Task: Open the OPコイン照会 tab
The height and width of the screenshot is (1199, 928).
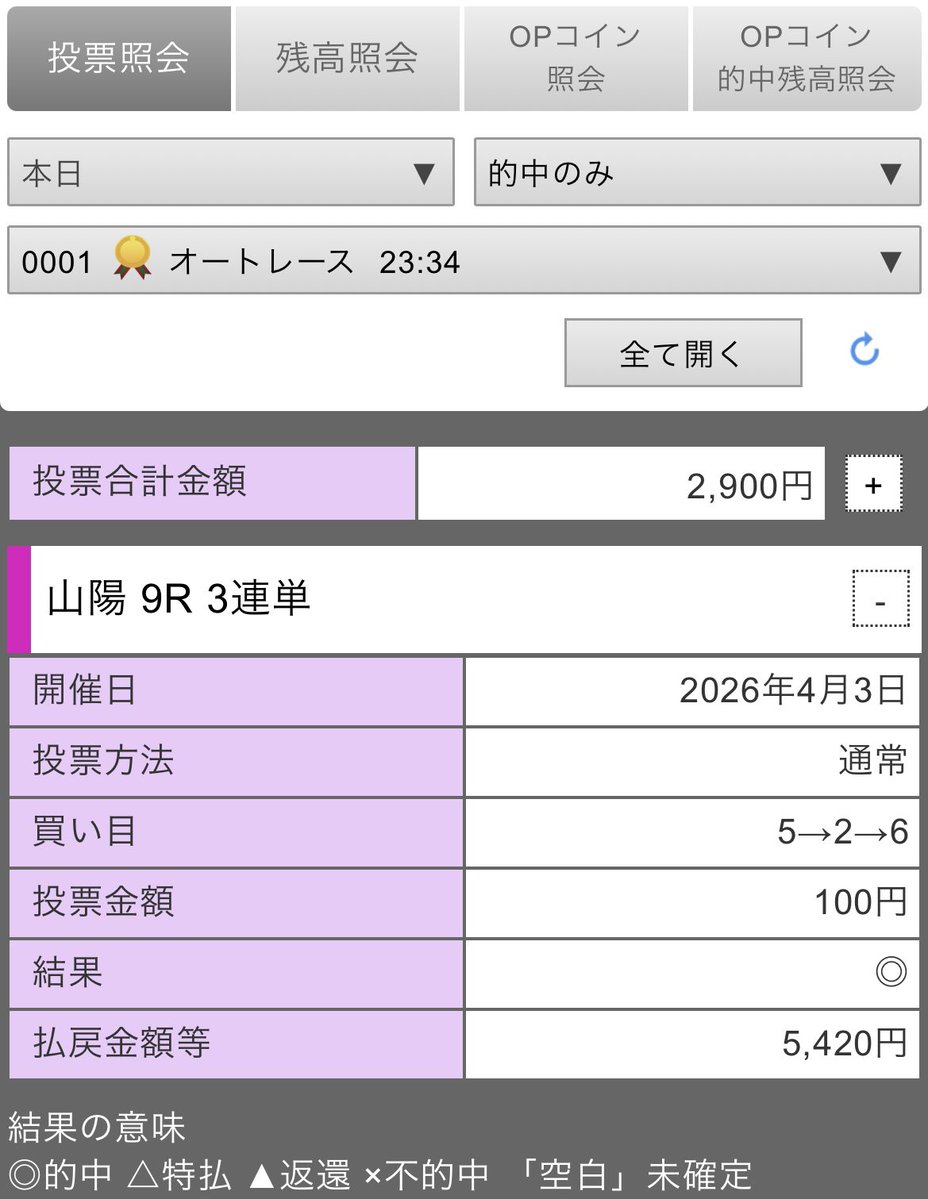Action: point(575,55)
